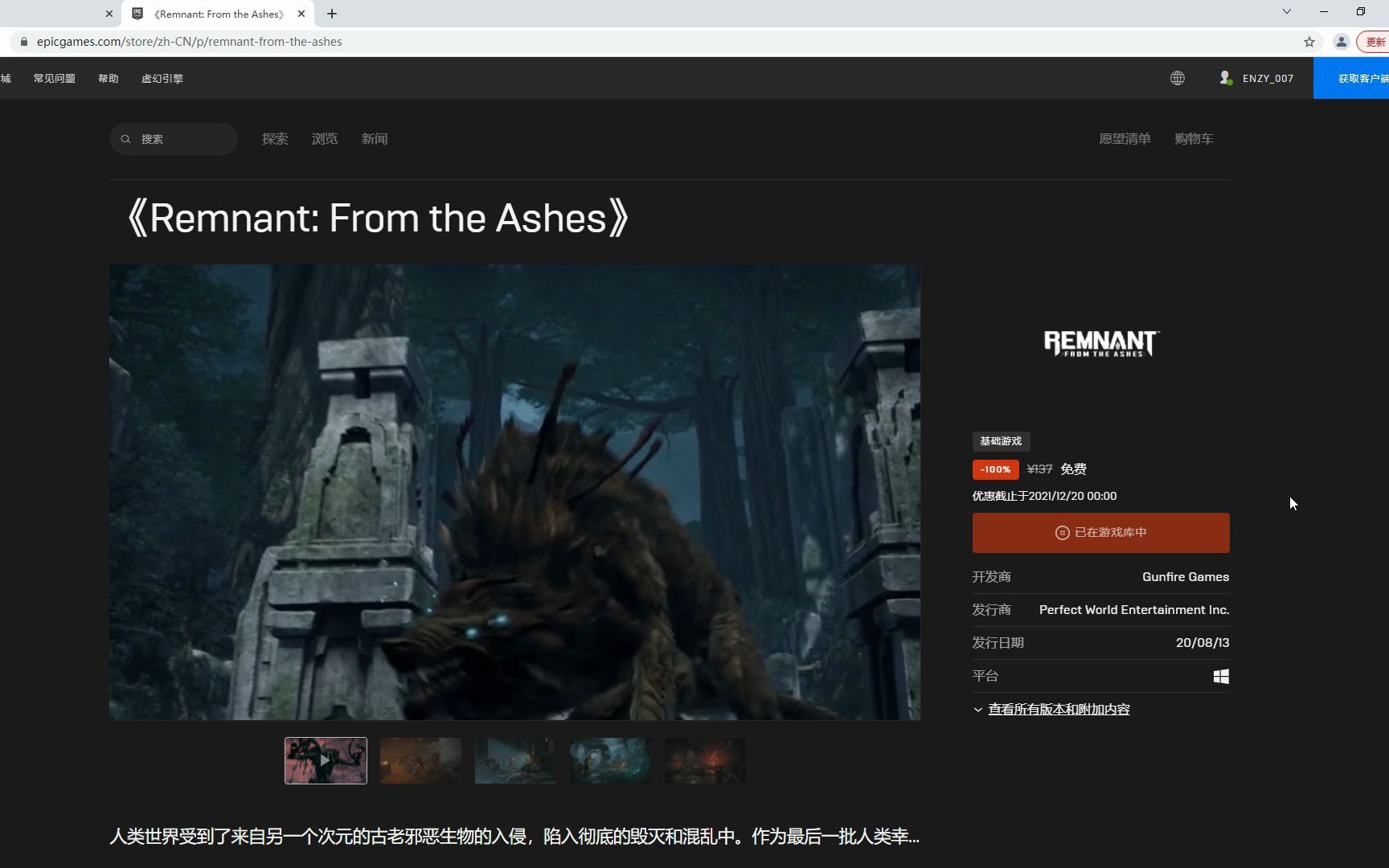Go to the 探索 Discover tab
The width and height of the screenshot is (1389, 868).
pyautogui.click(x=275, y=139)
